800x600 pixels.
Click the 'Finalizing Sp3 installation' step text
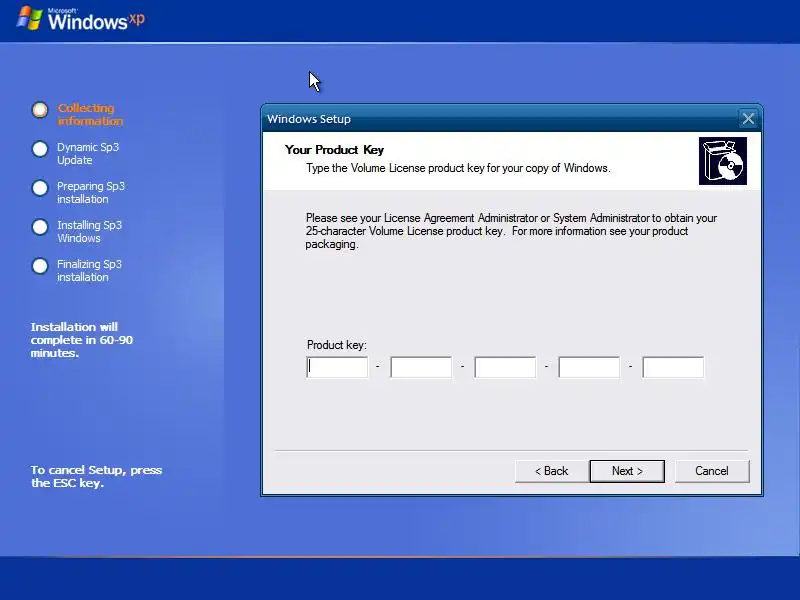[89, 270]
